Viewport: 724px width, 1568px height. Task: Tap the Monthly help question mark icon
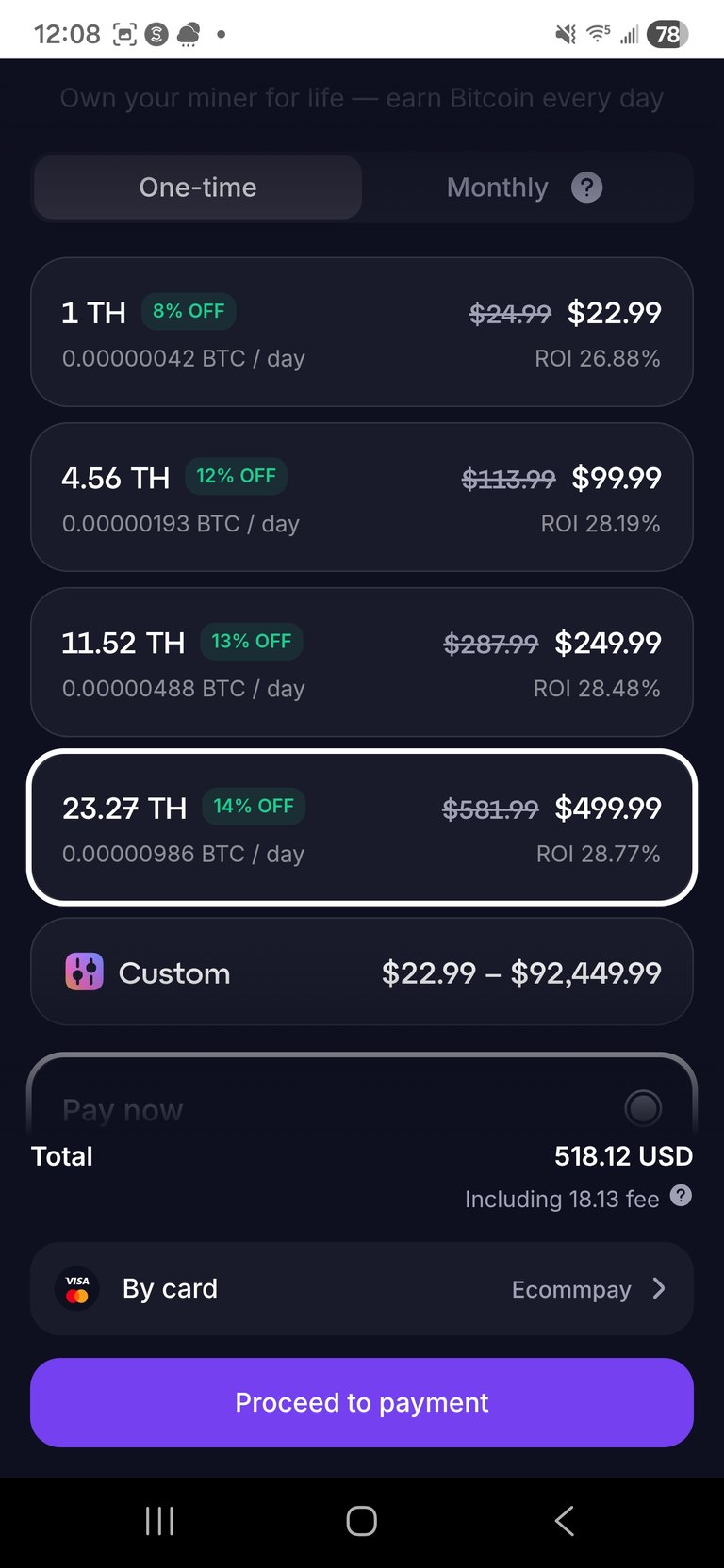point(586,188)
